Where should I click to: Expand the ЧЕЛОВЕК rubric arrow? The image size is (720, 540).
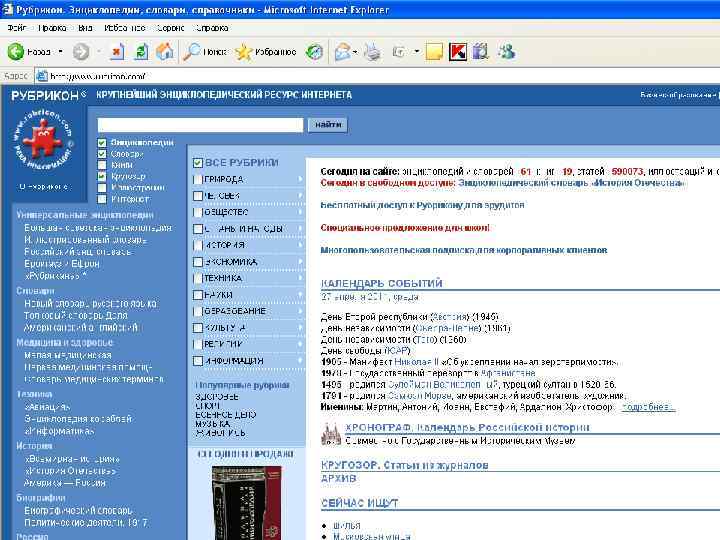point(300,196)
